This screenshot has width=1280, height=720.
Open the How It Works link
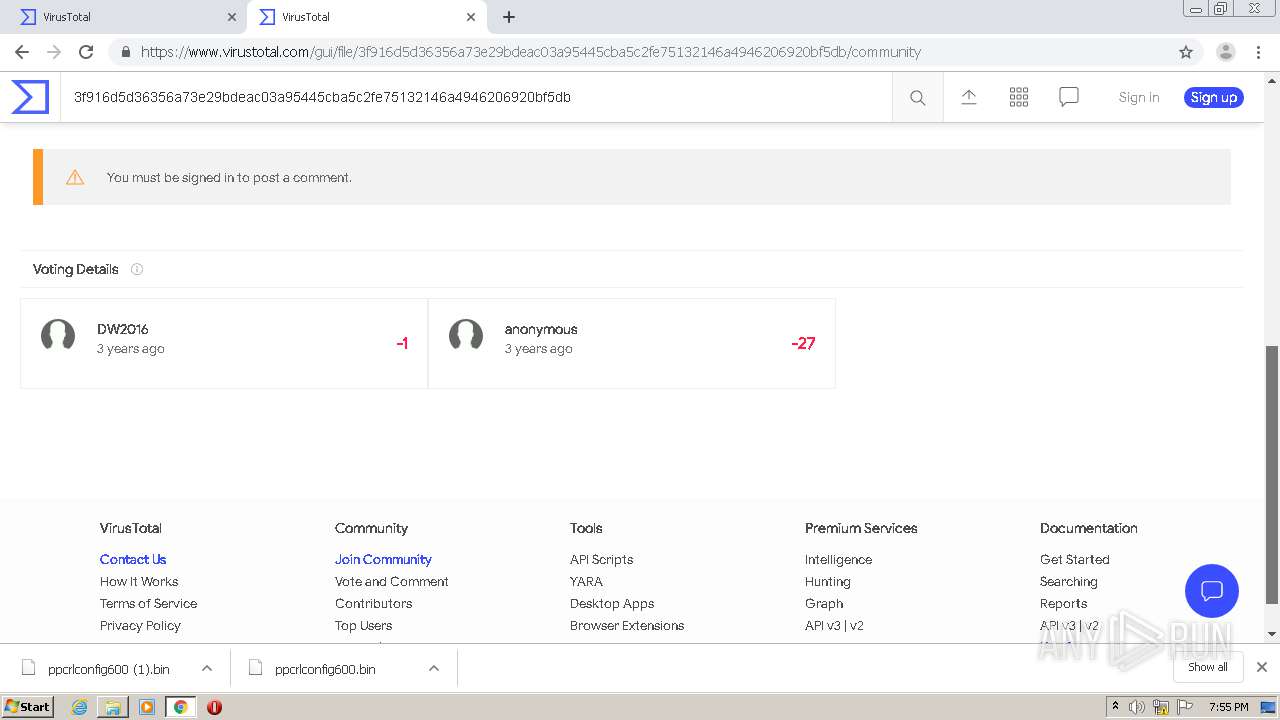139,581
